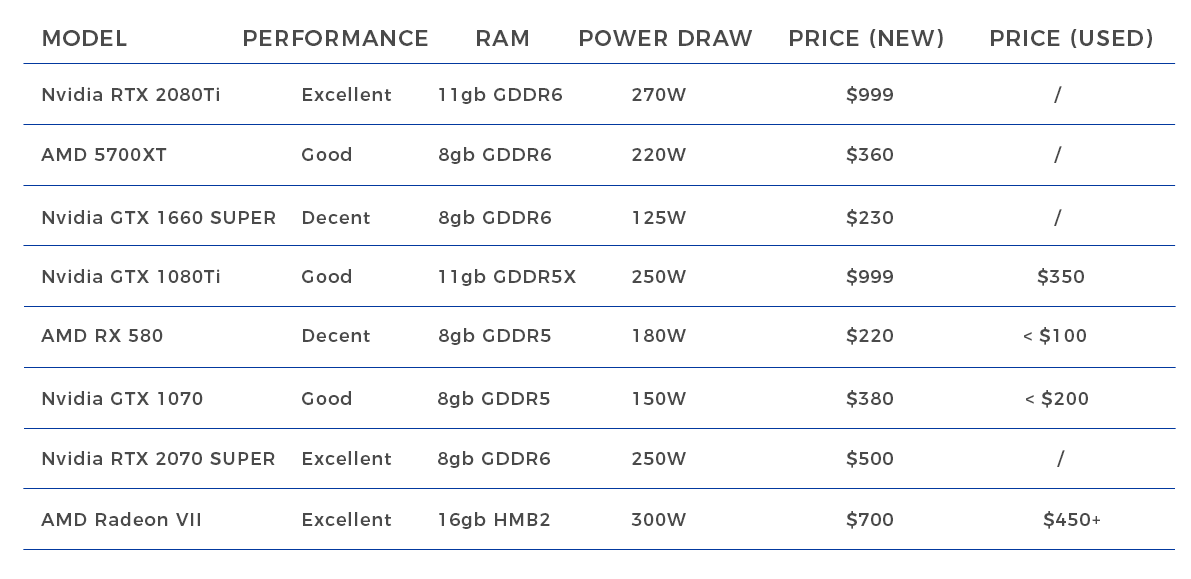Select the Nvidia GTX 1660 SUPER row
The width and height of the screenshot is (1191, 579).
coord(158,218)
